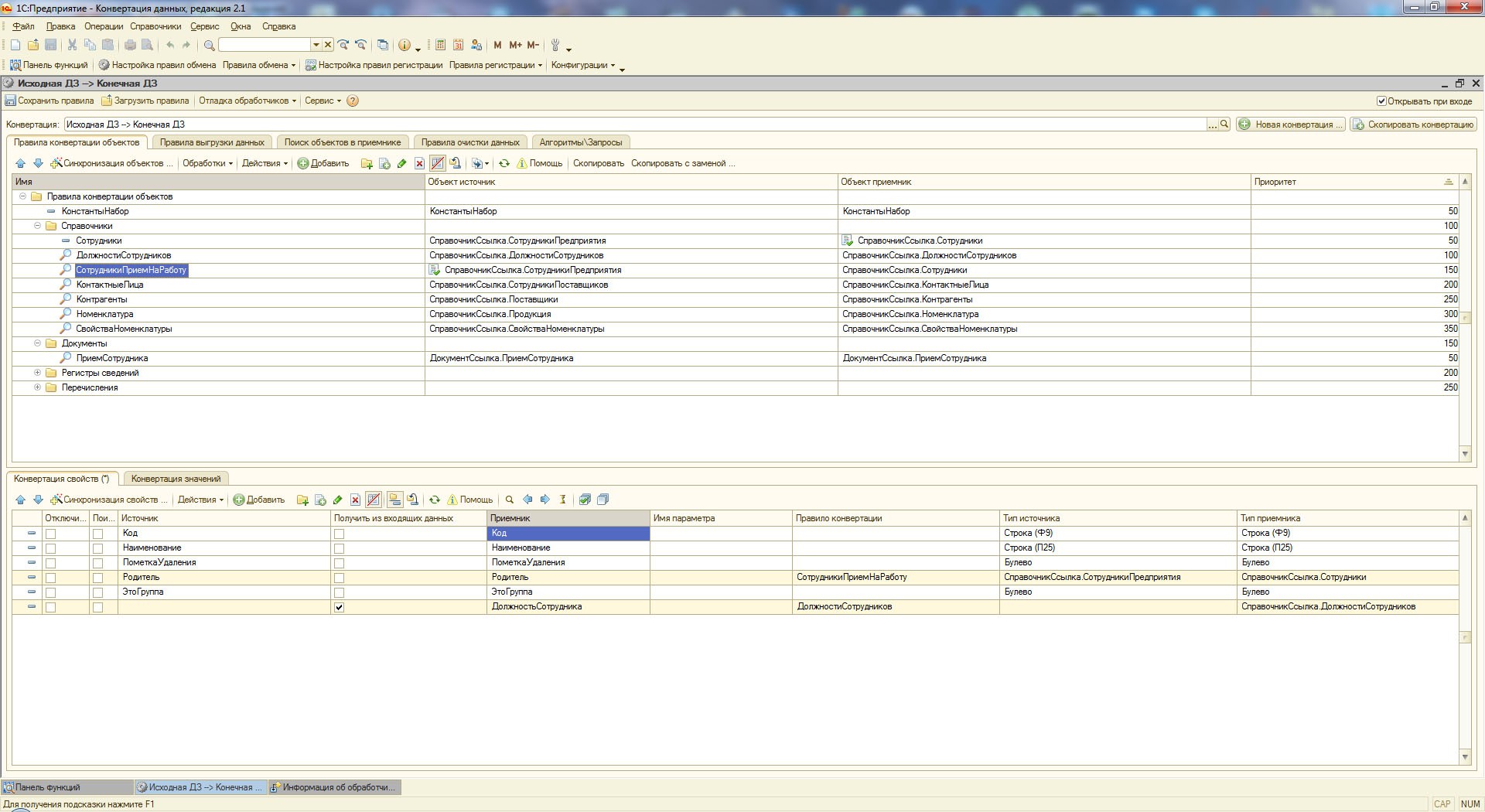The height and width of the screenshot is (812, 1485).
Task: Open the 'Отладка обработчиков' dropdown
Action: [247, 101]
